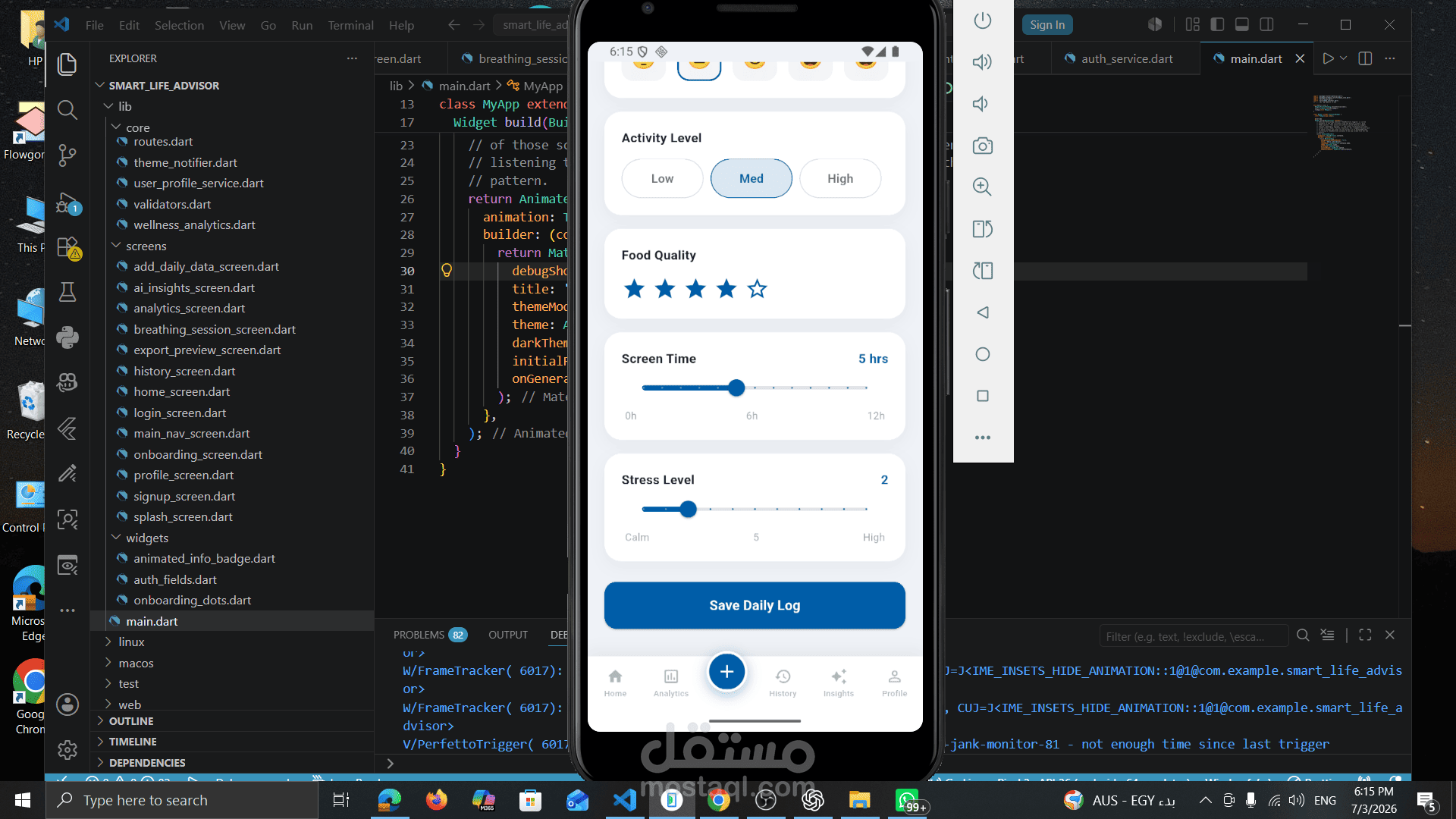This screenshot has width=1456, height=819.
Task: Open the Terminal menu
Action: 350,25
